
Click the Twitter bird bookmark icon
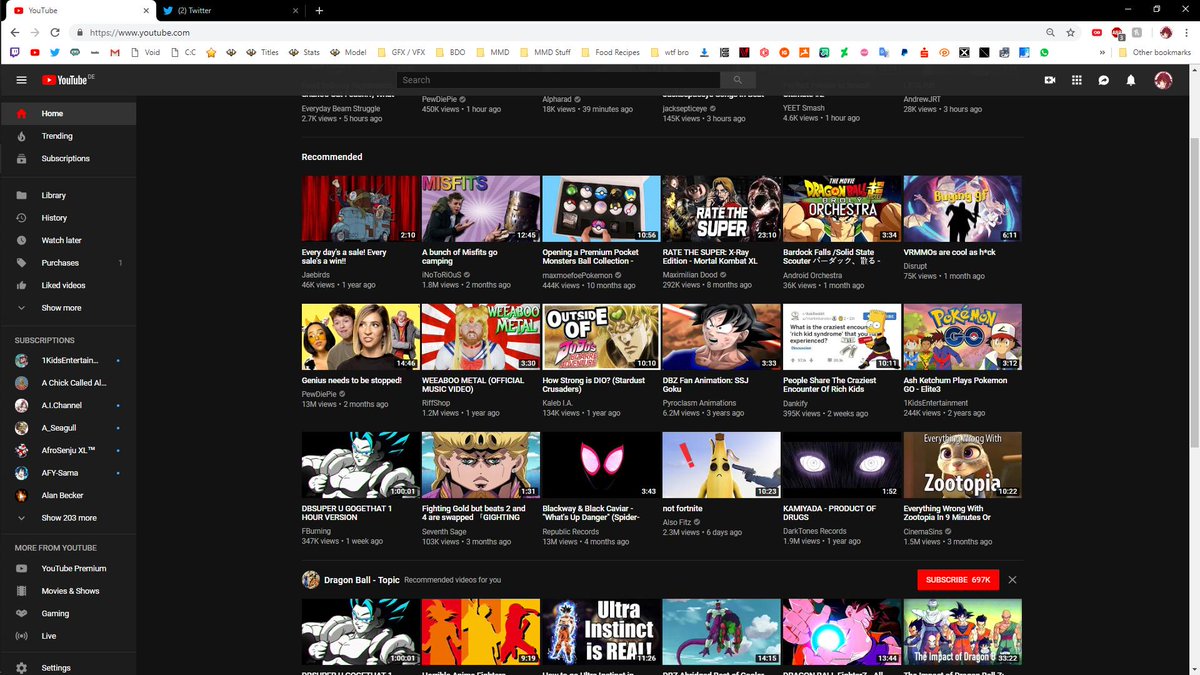click(x=55, y=52)
